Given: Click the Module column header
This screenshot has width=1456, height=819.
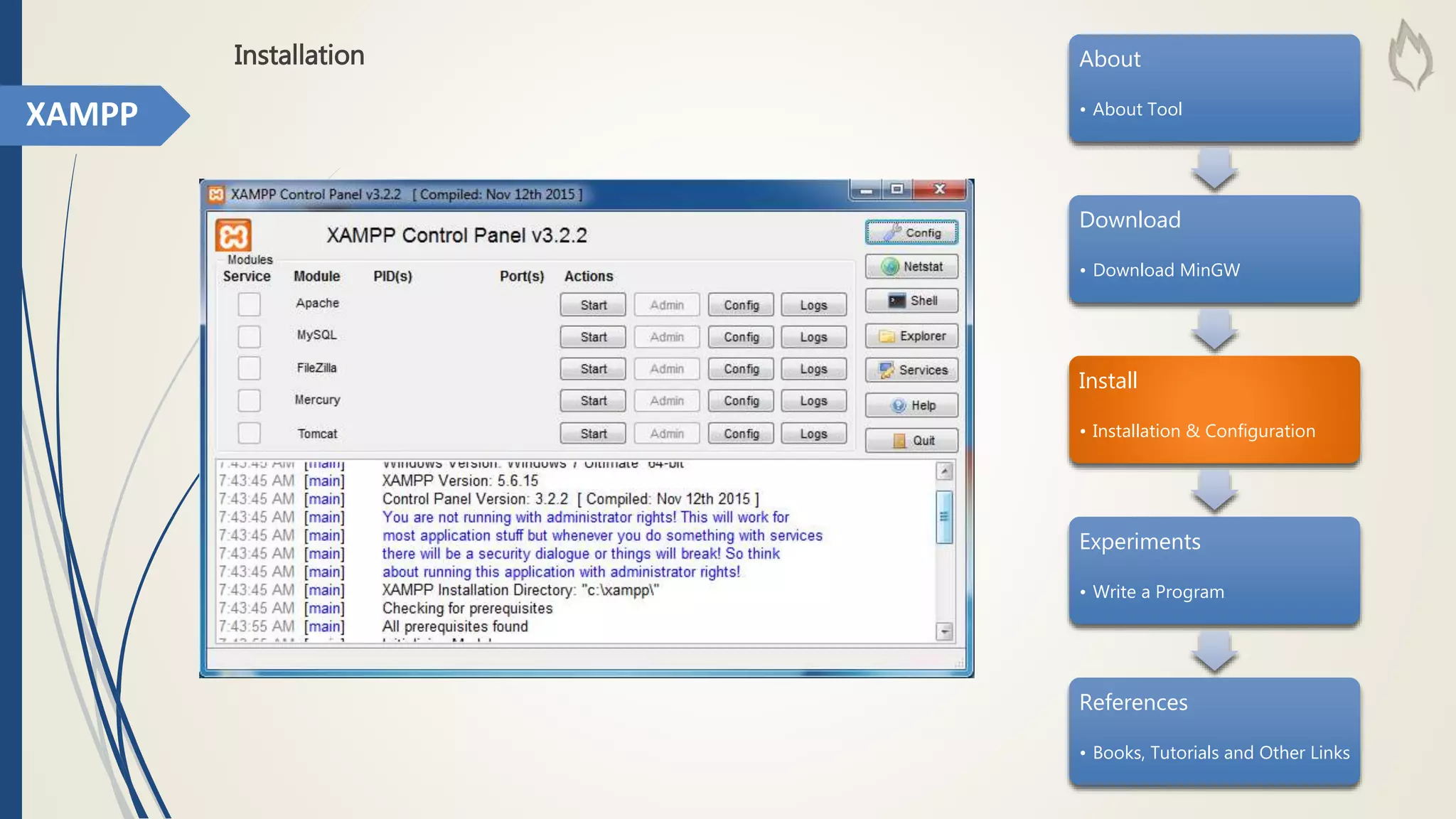Looking at the screenshot, I should [x=317, y=276].
